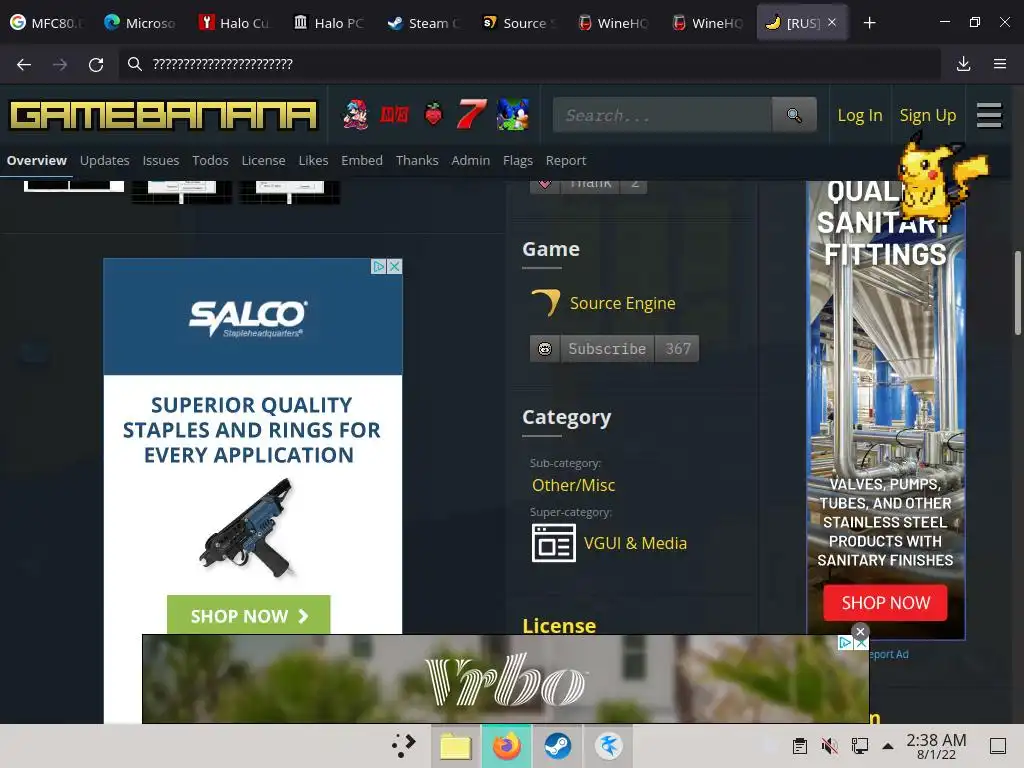Open the AdChoices icon on Salco ad
1024x768 pixels.
[x=379, y=266]
